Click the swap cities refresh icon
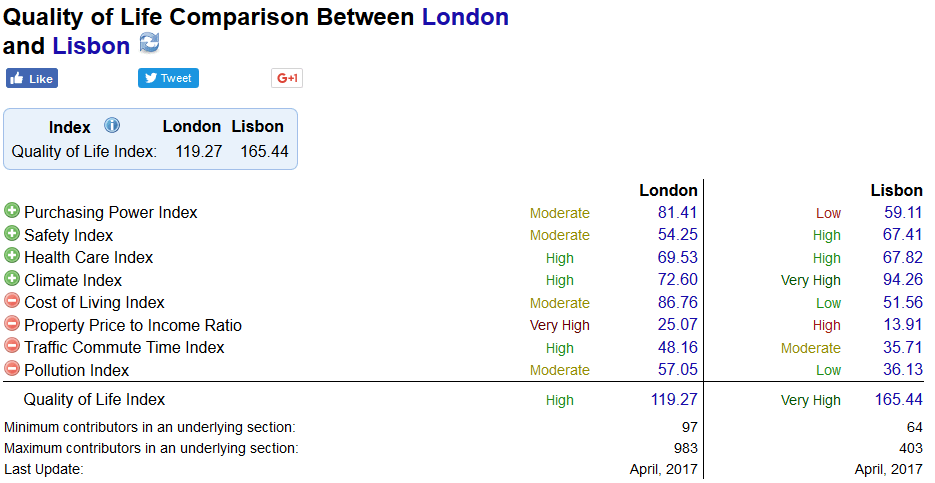The height and width of the screenshot is (483, 935). click(149, 43)
